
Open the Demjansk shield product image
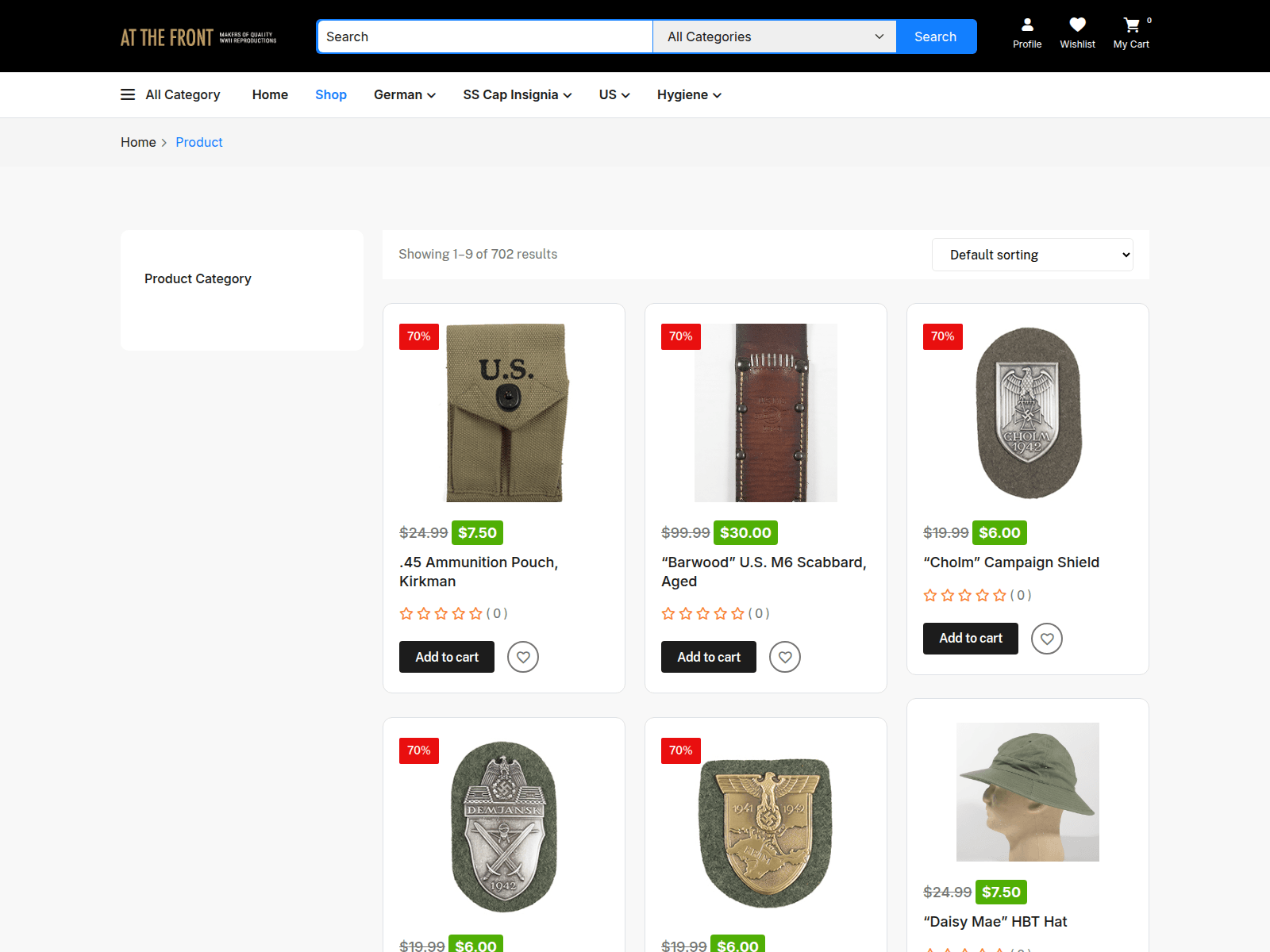click(x=504, y=827)
